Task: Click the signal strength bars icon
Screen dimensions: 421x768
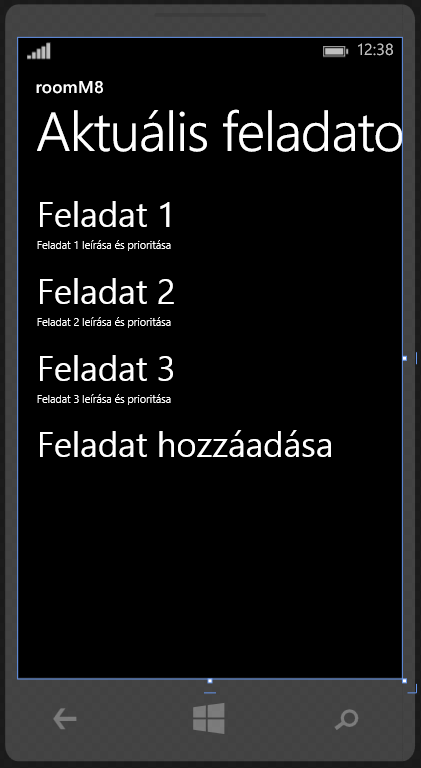Action: (39, 51)
